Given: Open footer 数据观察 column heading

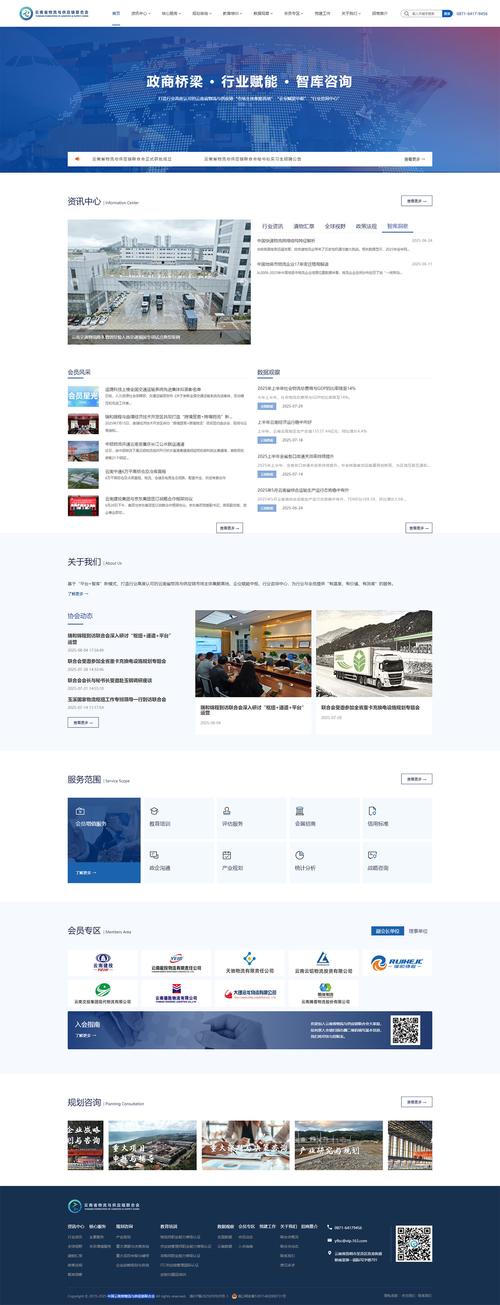Looking at the screenshot, I should click(x=225, y=1225).
